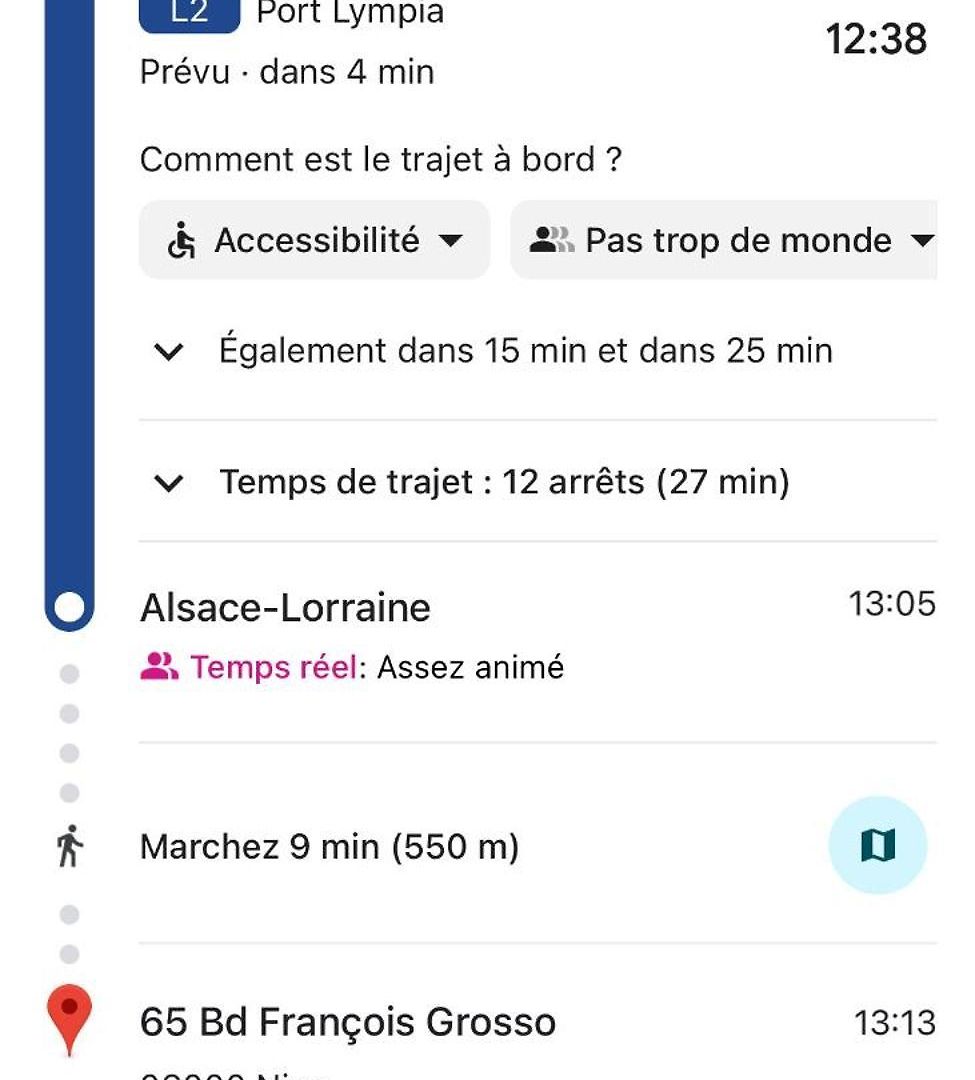Select the Alsace-Lorraine stop
The width and height of the screenshot is (975, 1080).
coord(285,608)
